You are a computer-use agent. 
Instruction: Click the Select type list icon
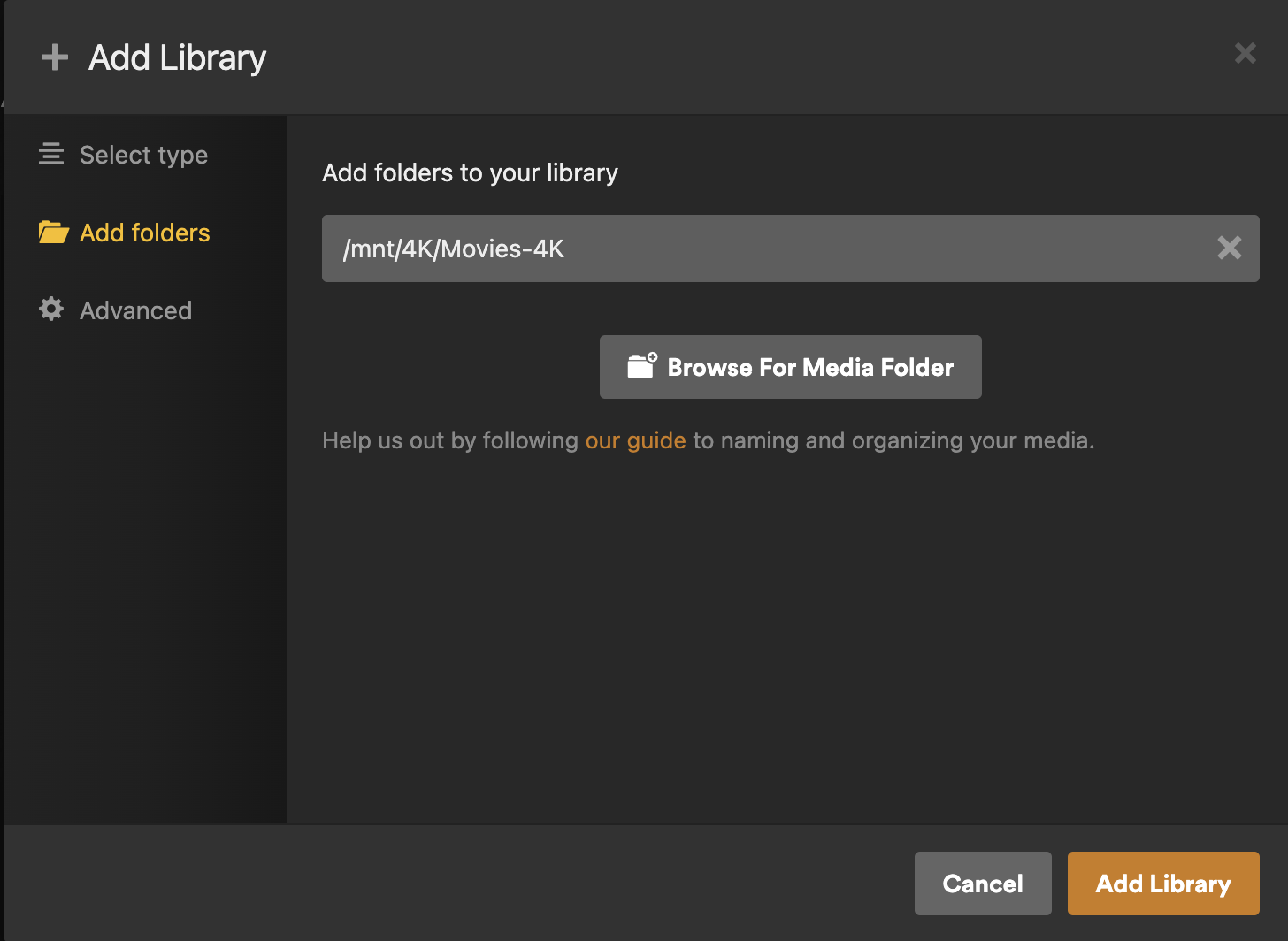(51, 155)
